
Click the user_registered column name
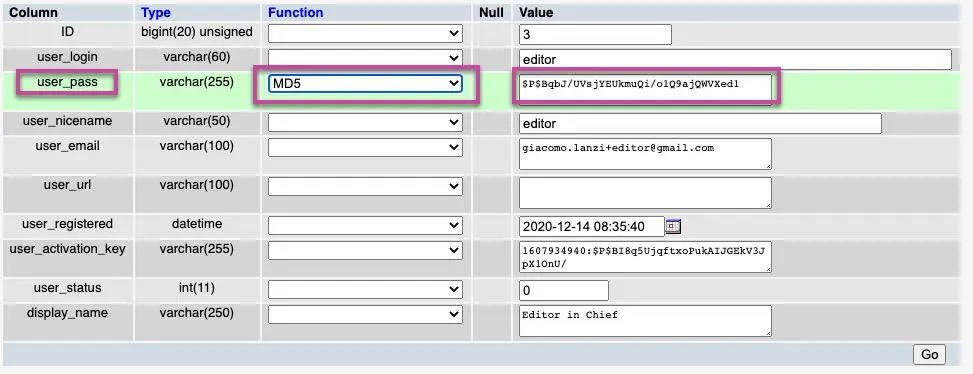point(68,223)
